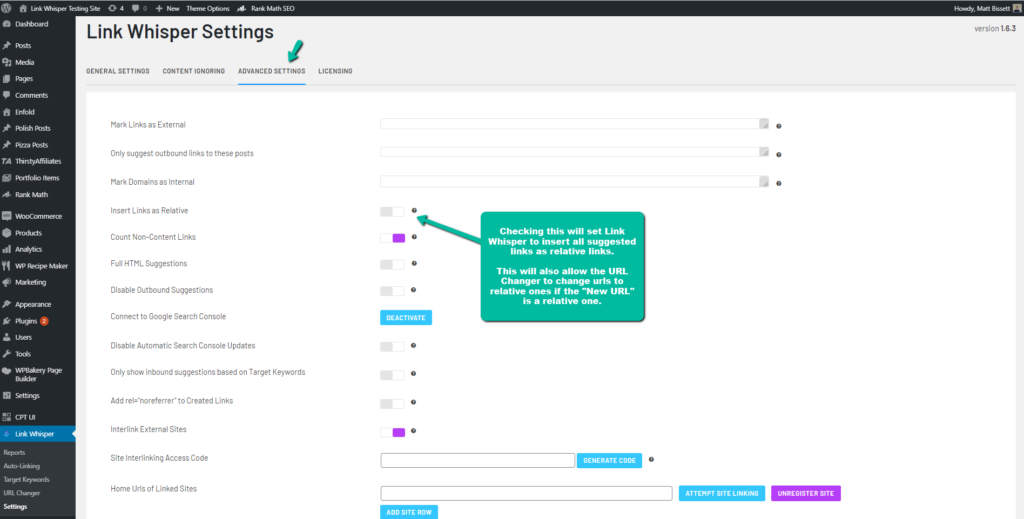
Task: Select the Advanced Settings tab
Action: click(272, 71)
